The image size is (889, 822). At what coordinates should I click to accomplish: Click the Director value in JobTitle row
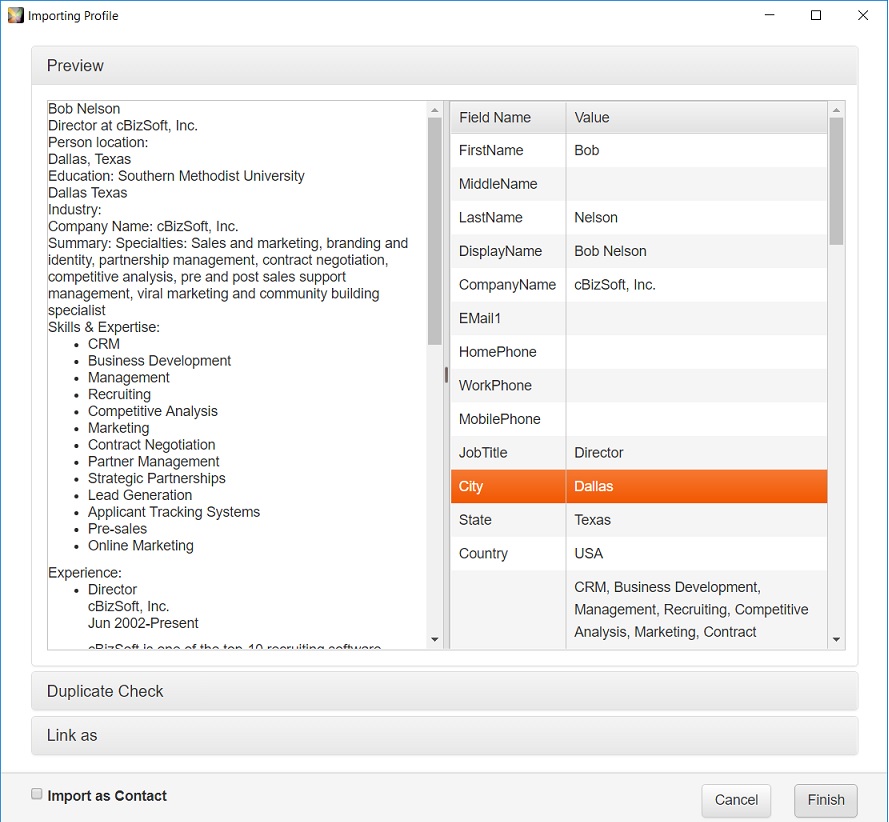(598, 452)
